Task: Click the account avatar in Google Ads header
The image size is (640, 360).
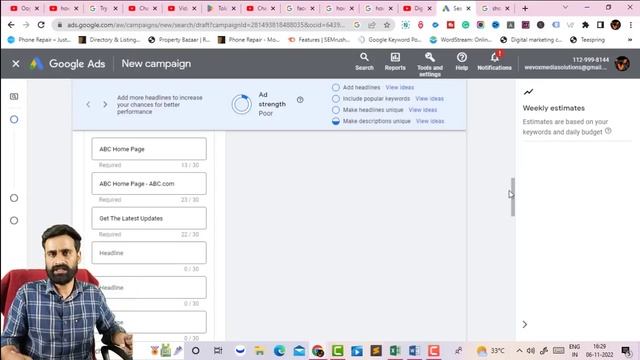Action: pos(622,64)
